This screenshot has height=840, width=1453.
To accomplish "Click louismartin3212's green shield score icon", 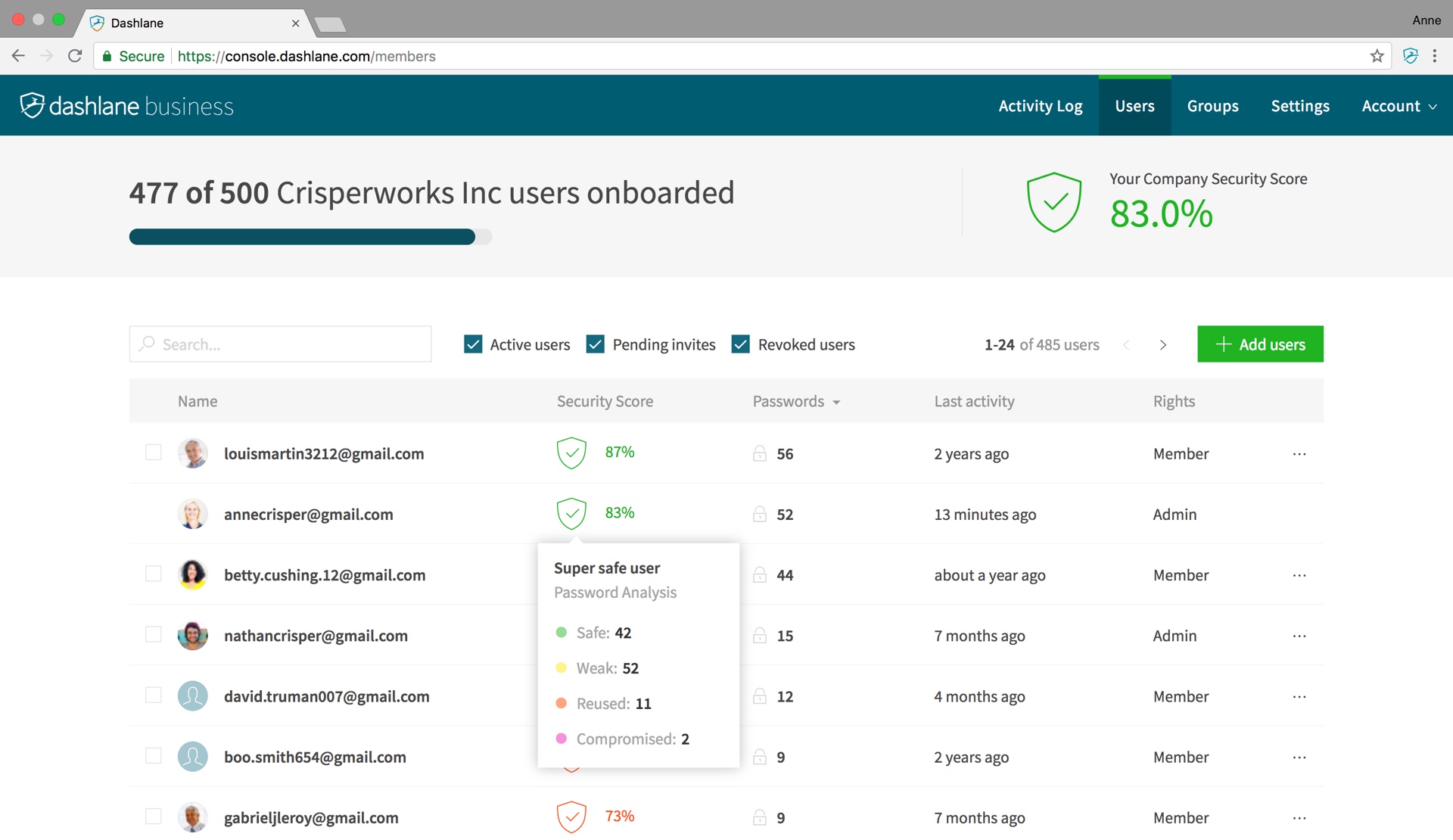I will [571, 453].
